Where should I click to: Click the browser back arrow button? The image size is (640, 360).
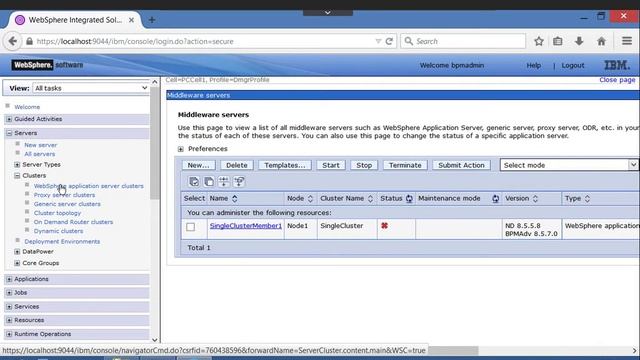point(13,41)
